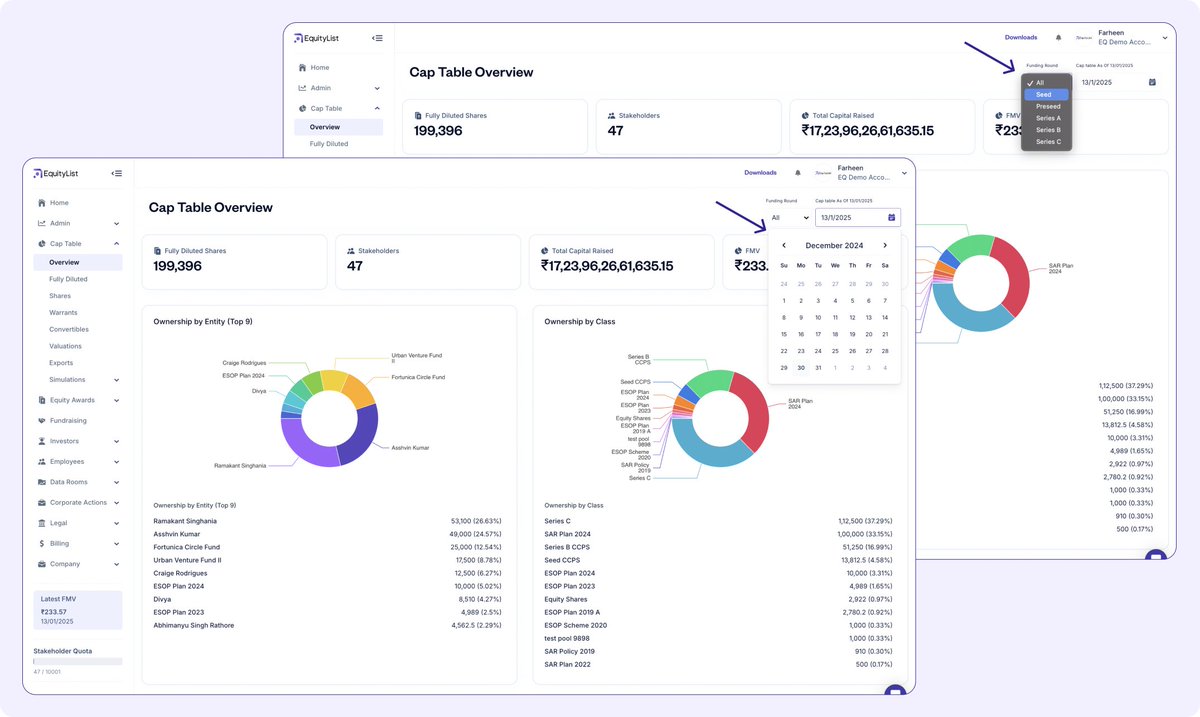Collapse the Cap Table section chevron
Screen dimensions: 1200x717
pos(117,243)
